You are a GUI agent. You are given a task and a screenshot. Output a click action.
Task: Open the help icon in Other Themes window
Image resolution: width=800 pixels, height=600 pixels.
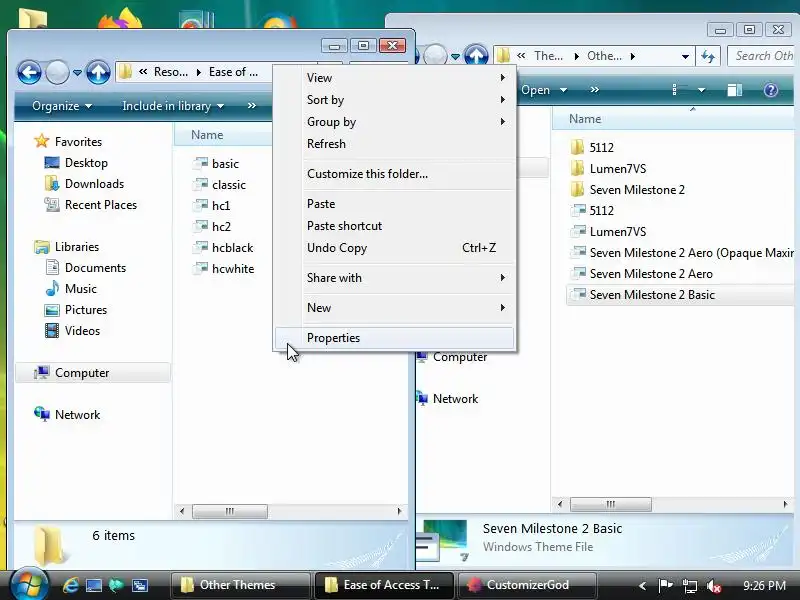pyautogui.click(x=770, y=90)
